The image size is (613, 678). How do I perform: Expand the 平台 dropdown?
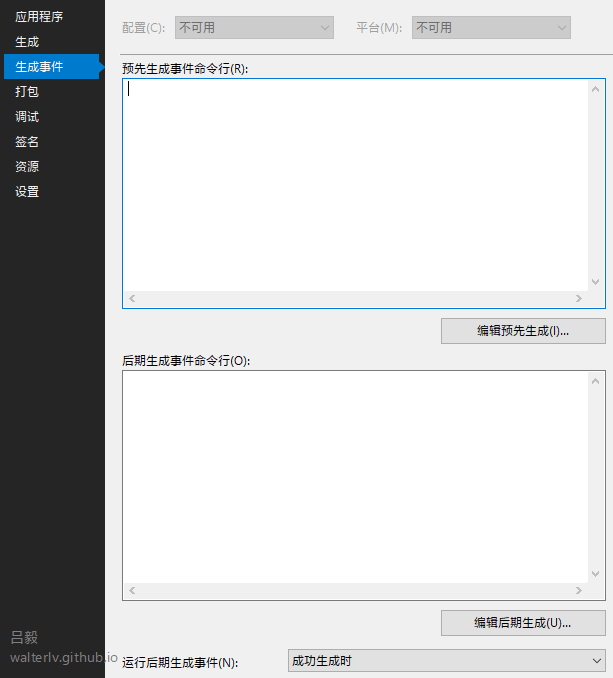pyautogui.click(x=491, y=28)
